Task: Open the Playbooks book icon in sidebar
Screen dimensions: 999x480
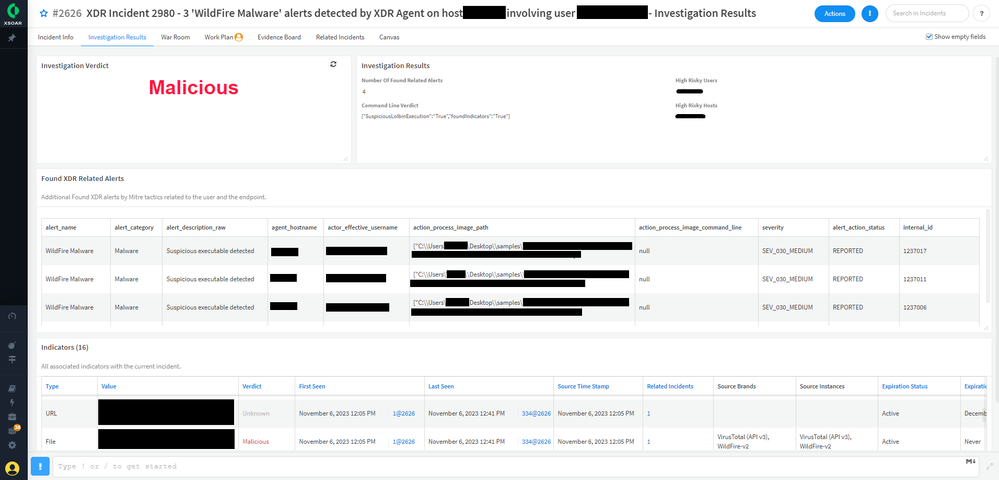Action: point(12,388)
